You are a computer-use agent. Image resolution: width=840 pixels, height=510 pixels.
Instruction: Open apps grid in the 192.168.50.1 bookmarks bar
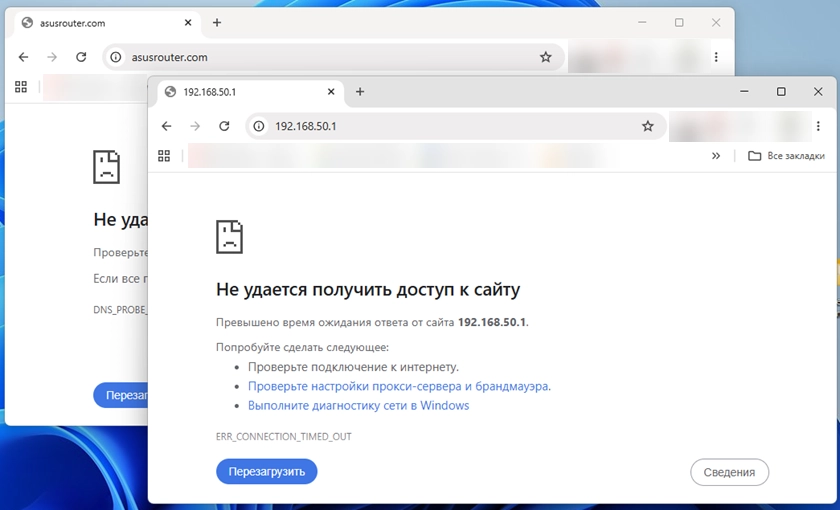164,156
